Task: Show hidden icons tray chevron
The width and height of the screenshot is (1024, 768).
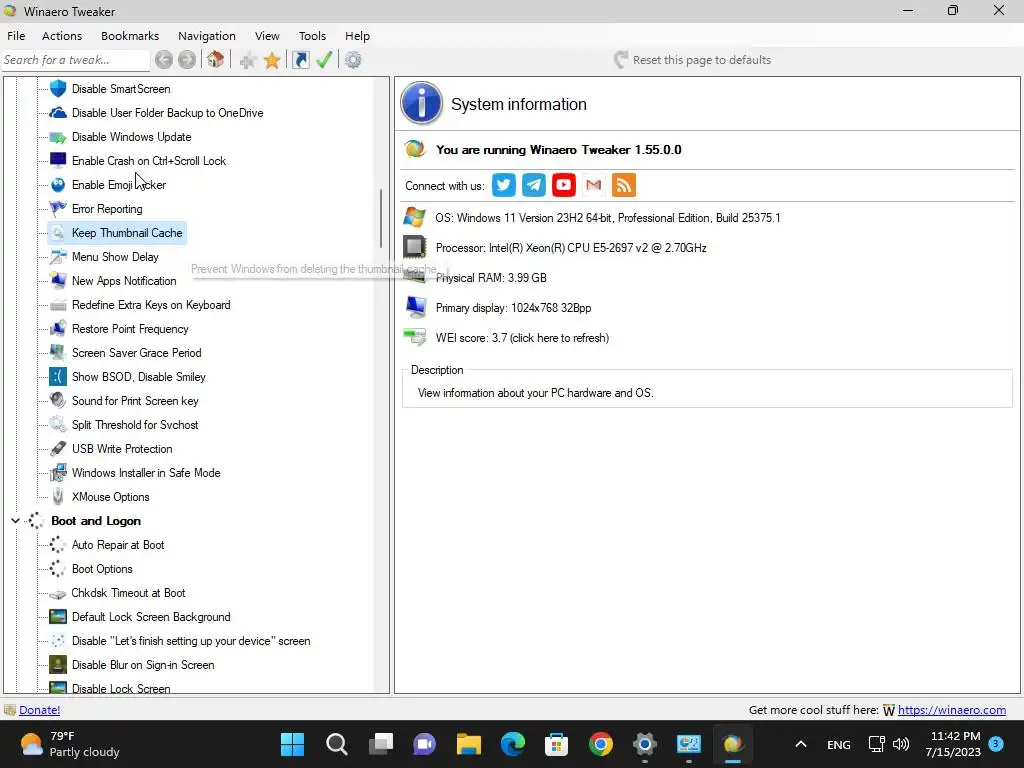Action: (801, 744)
